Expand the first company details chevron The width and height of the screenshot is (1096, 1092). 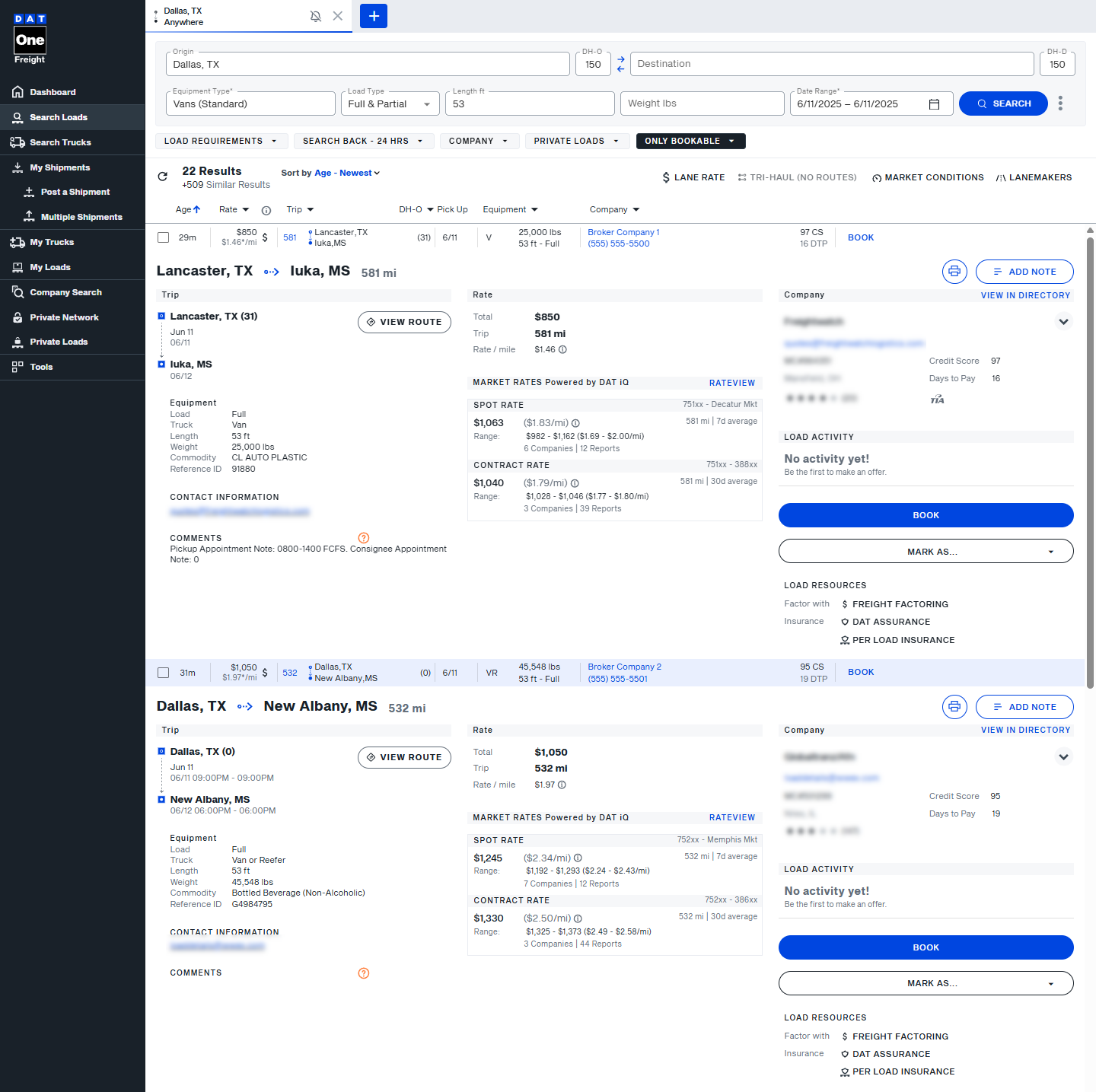1063,322
